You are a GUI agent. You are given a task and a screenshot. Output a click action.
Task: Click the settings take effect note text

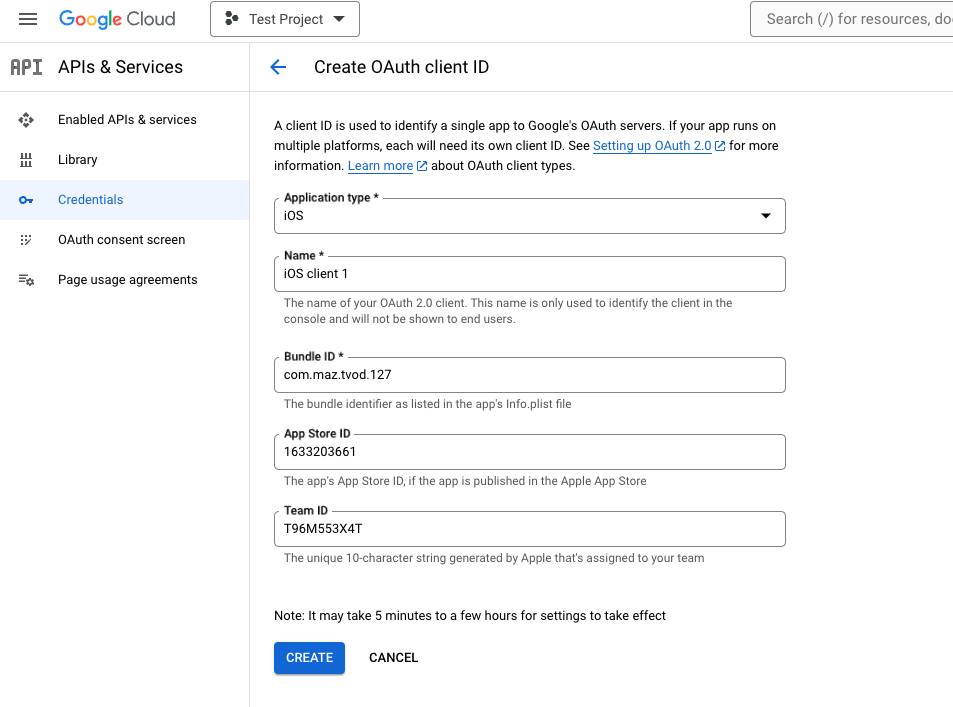[x=470, y=616]
